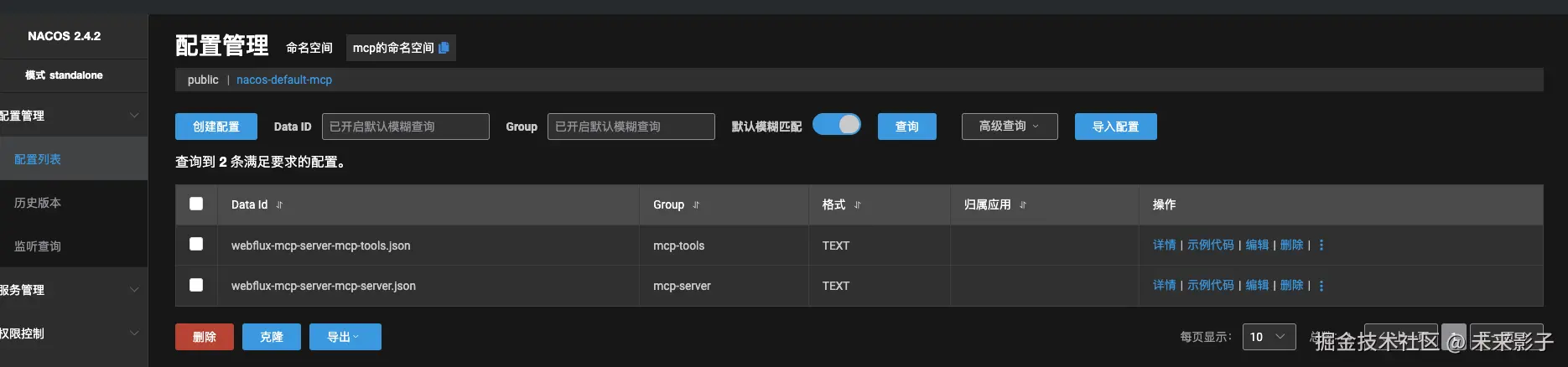
Task: Copy the mcp namespace ID icon
Action: pyautogui.click(x=444, y=48)
